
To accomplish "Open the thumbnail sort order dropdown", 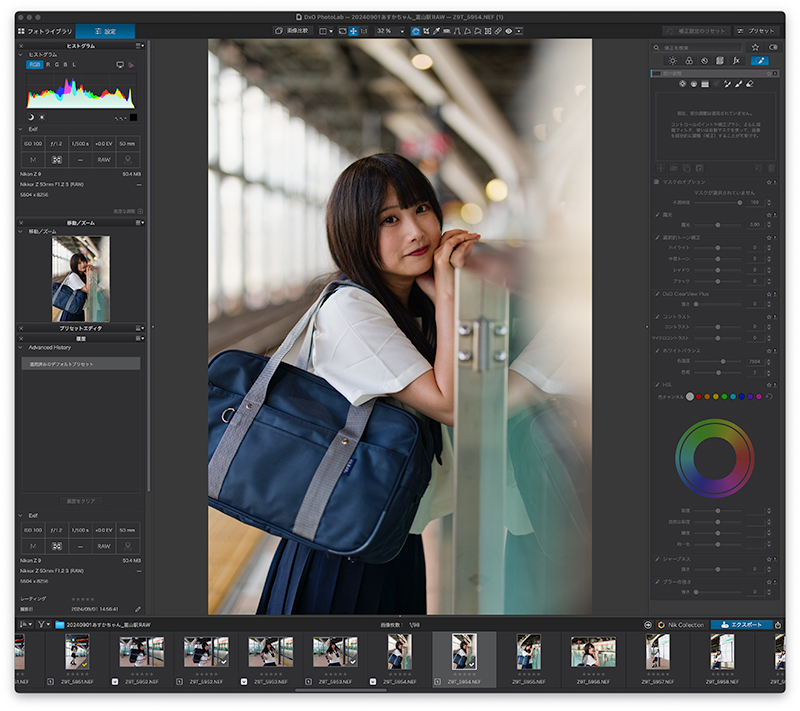I will click(26, 624).
